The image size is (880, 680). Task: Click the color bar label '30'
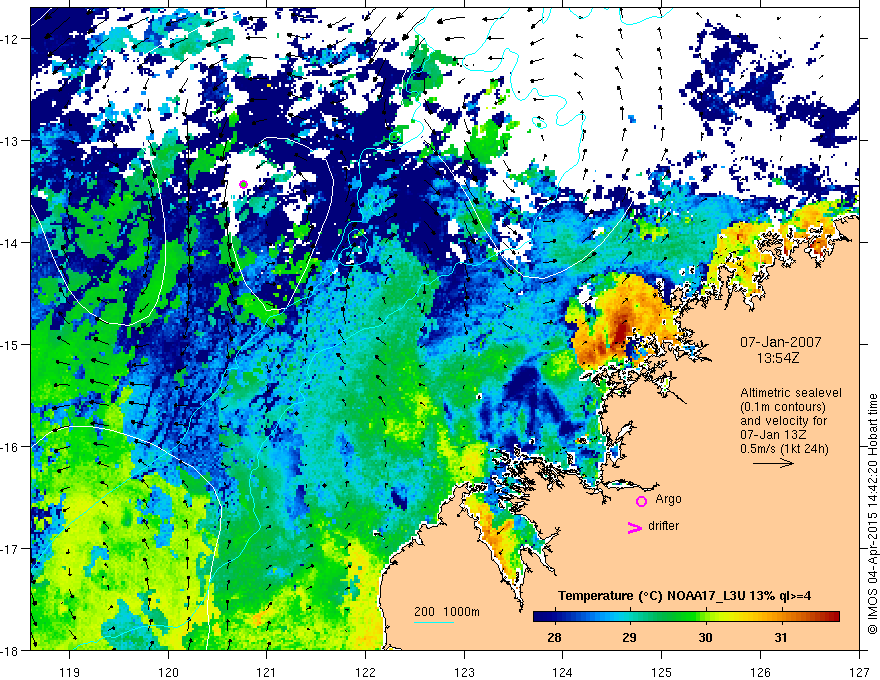click(705, 637)
